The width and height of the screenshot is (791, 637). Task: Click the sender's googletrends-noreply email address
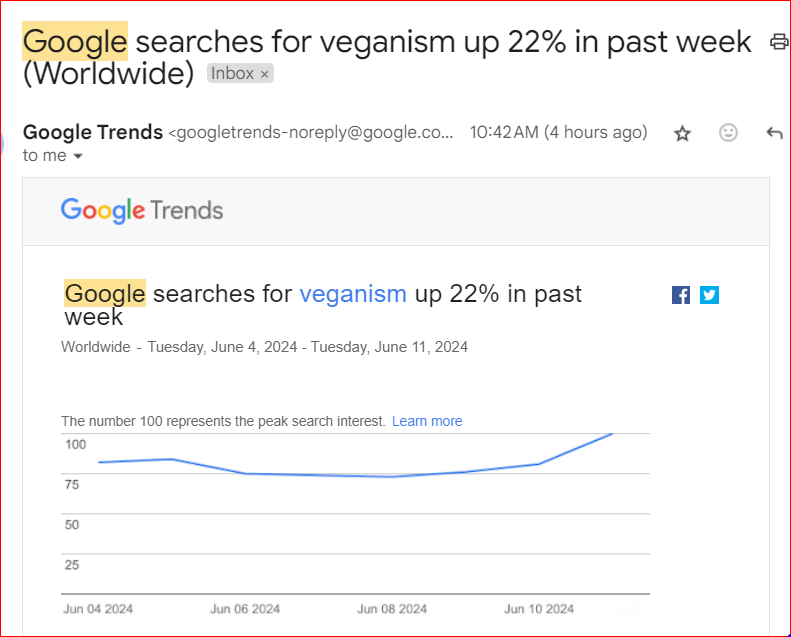pyautogui.click(x=312, y=133)
